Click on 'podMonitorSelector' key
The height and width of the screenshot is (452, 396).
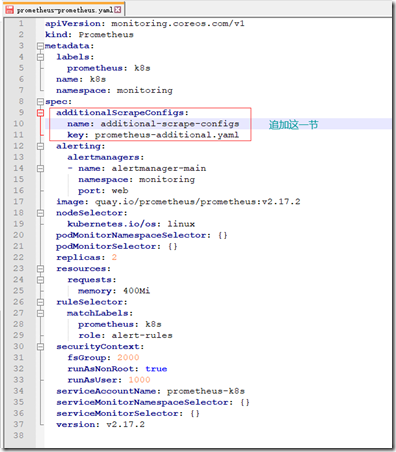(x=106, y=246)
